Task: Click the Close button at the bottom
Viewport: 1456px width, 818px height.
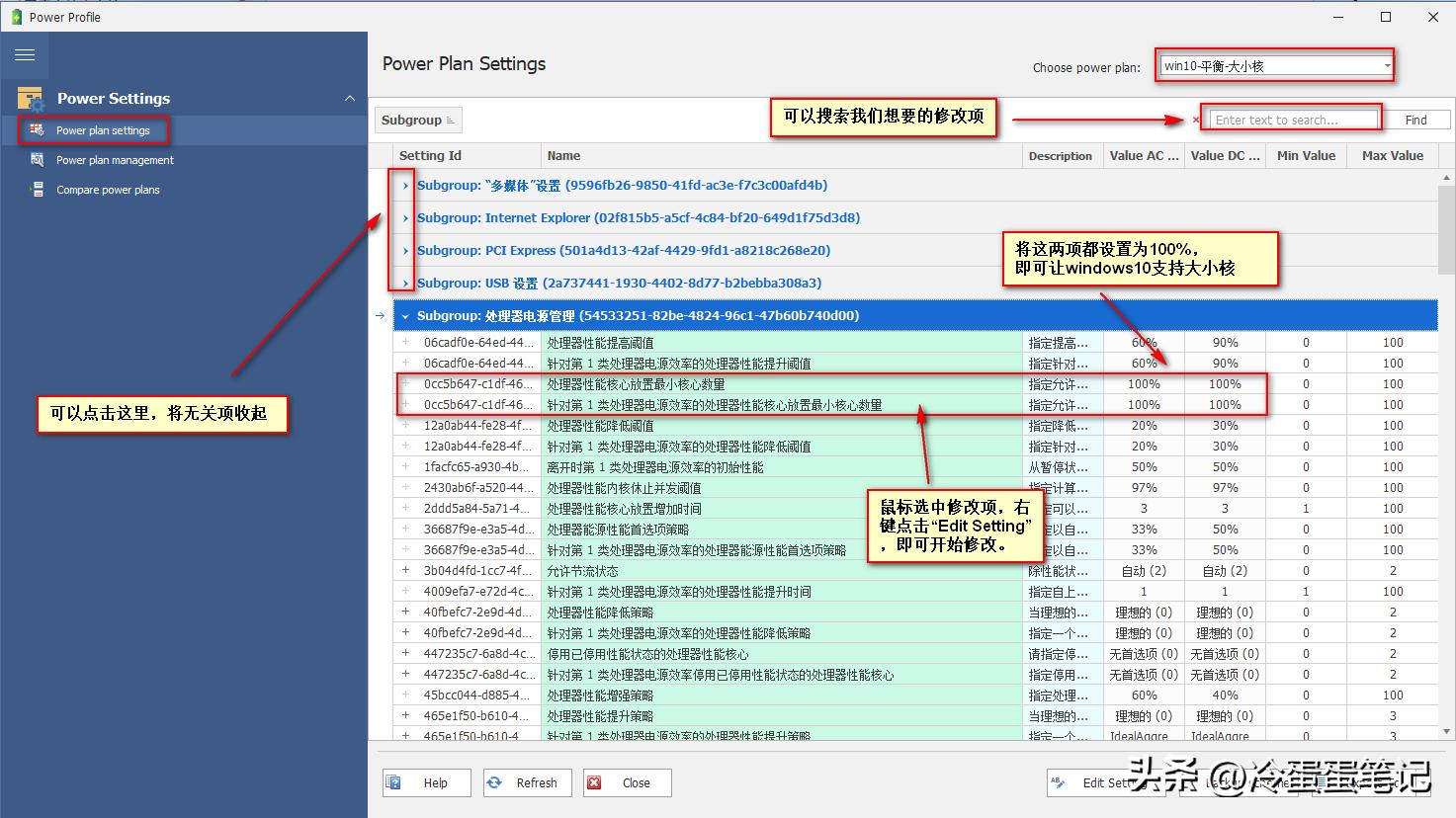Action: point(627,782)
